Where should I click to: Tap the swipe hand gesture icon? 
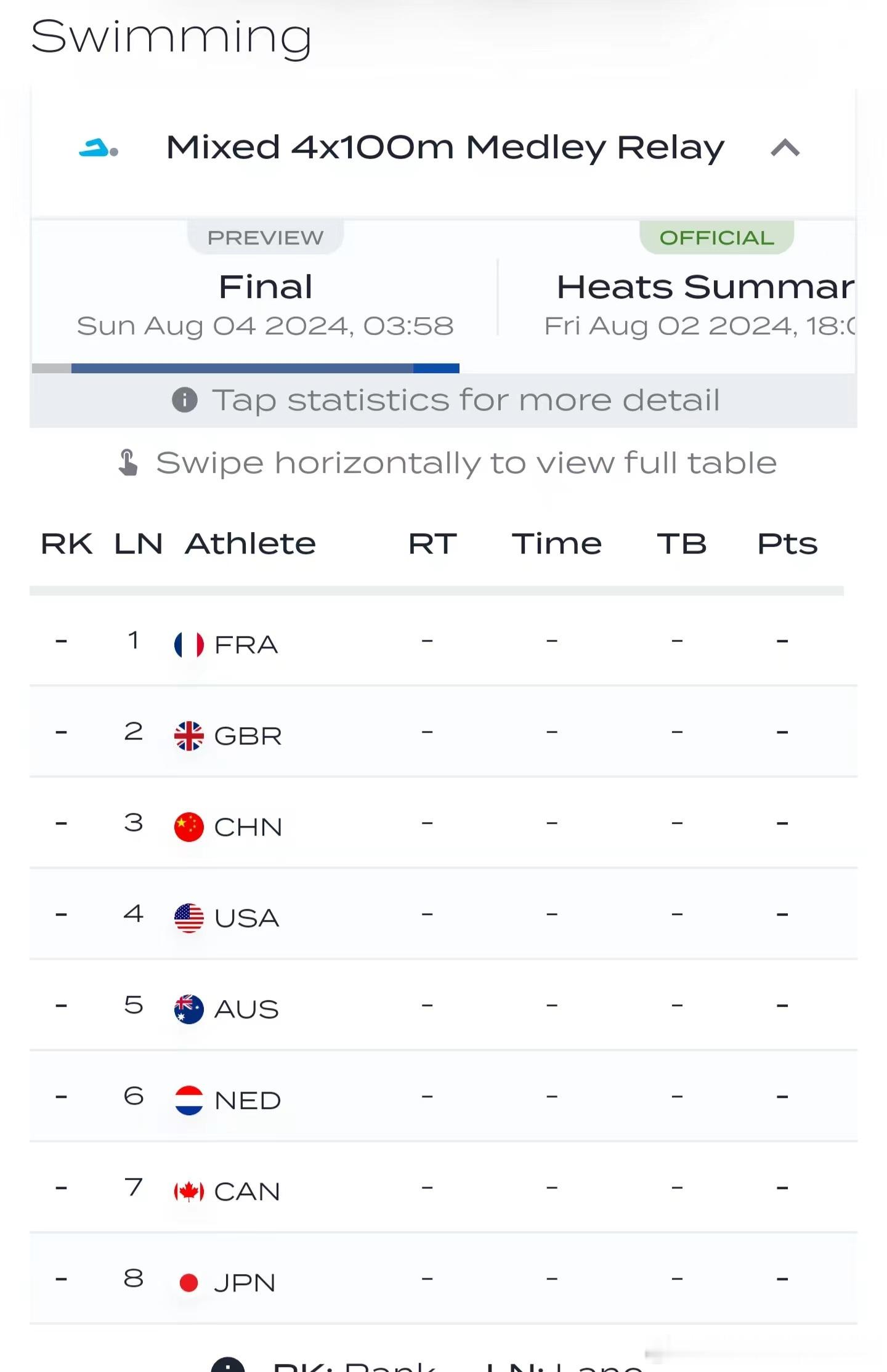click(x=128, y=463)
